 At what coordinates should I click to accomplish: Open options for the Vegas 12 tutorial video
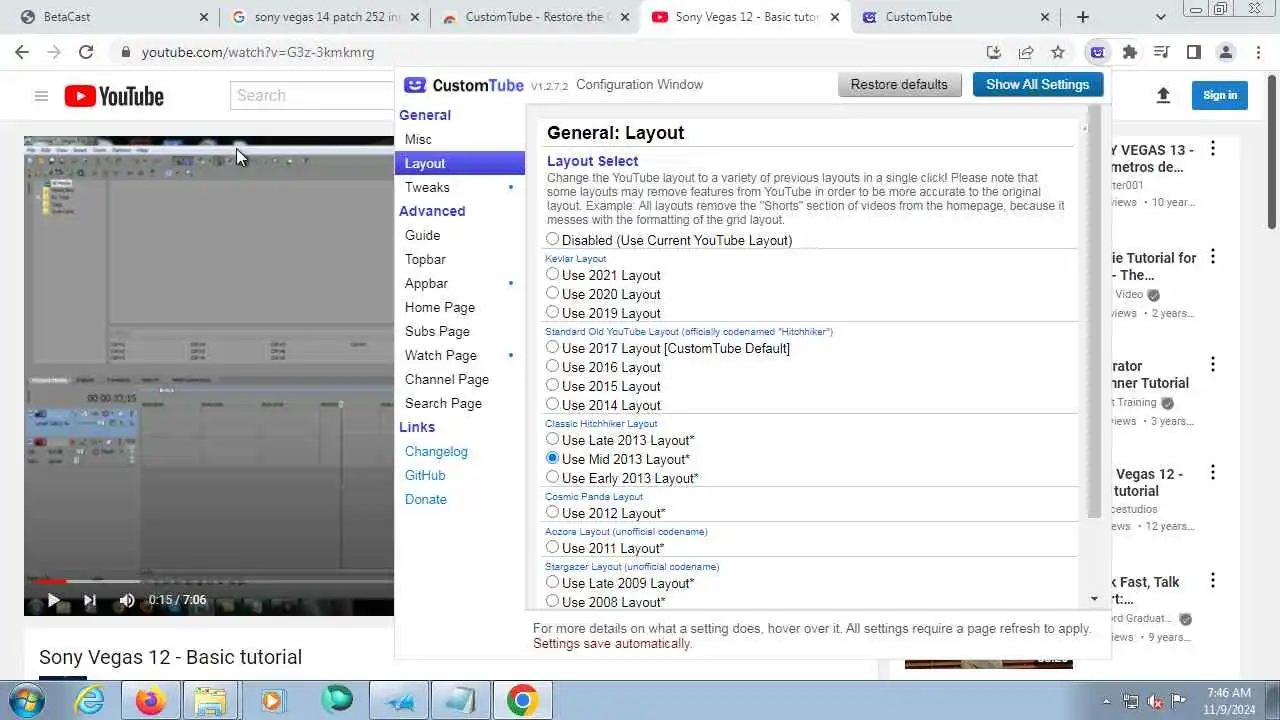[1213, 473]
